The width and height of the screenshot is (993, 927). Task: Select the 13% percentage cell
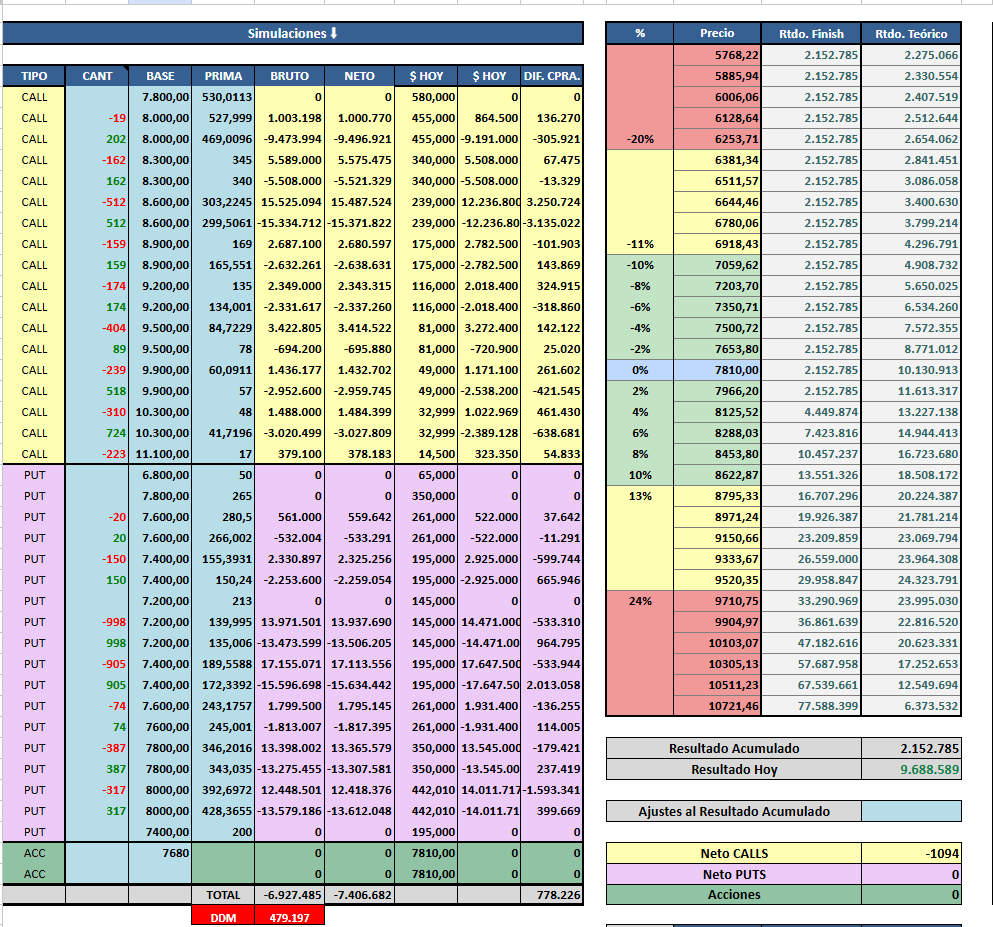tap(640, 496)
